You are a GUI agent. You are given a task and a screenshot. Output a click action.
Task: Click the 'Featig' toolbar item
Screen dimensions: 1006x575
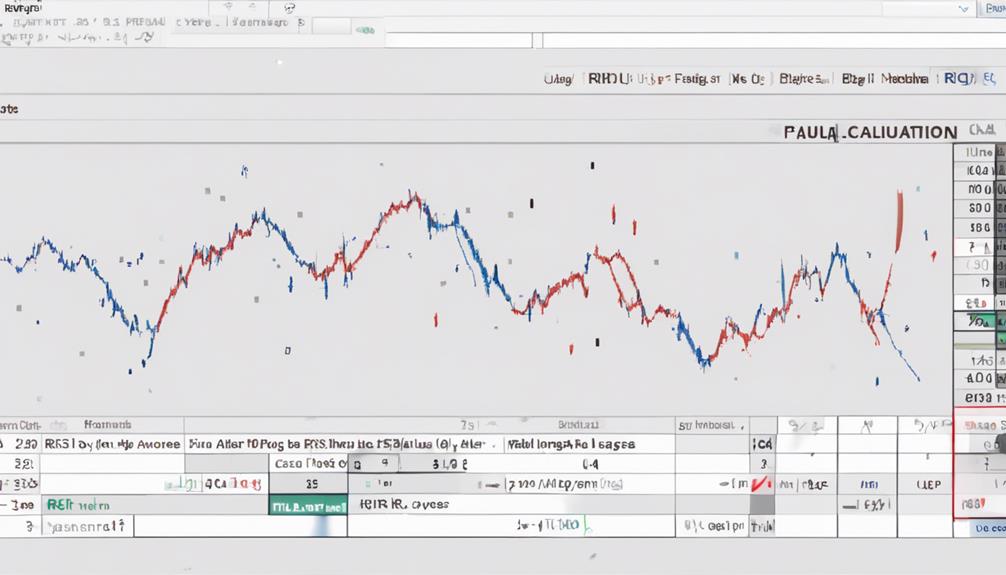pos(697,79)
